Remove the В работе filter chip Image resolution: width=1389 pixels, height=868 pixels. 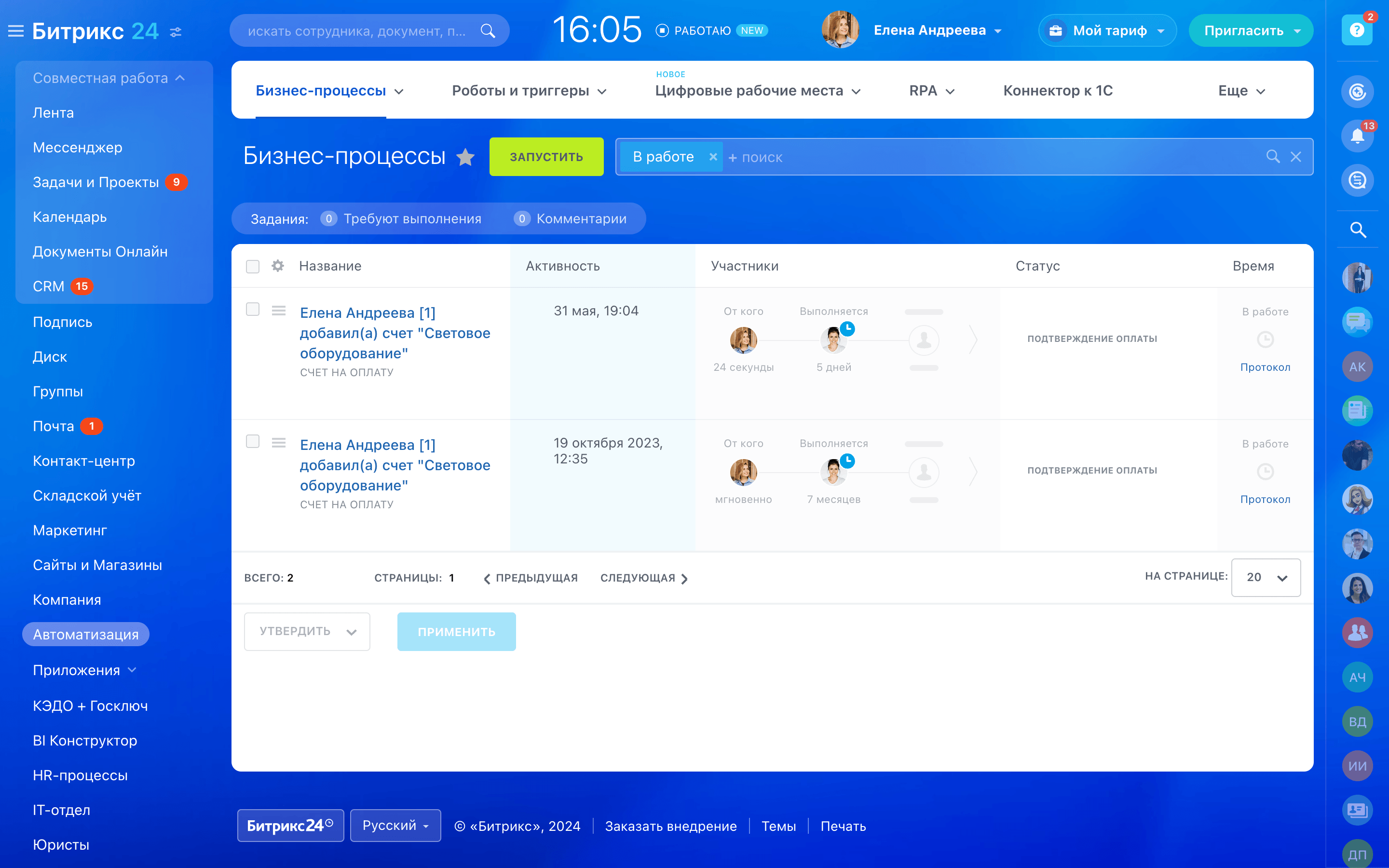[713, 157]
